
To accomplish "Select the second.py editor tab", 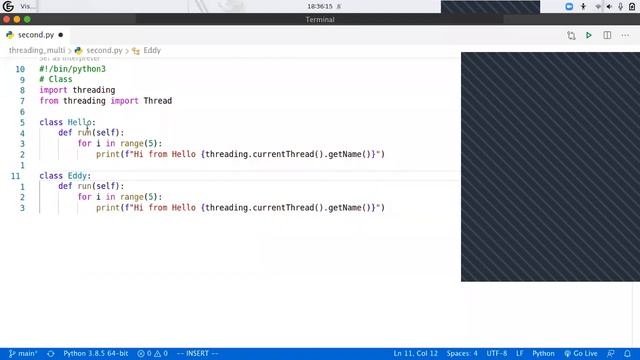I will pos(35,35).
